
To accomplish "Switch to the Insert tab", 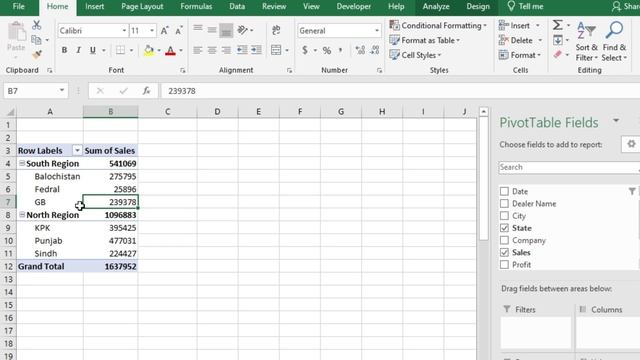I will (94, 7).
